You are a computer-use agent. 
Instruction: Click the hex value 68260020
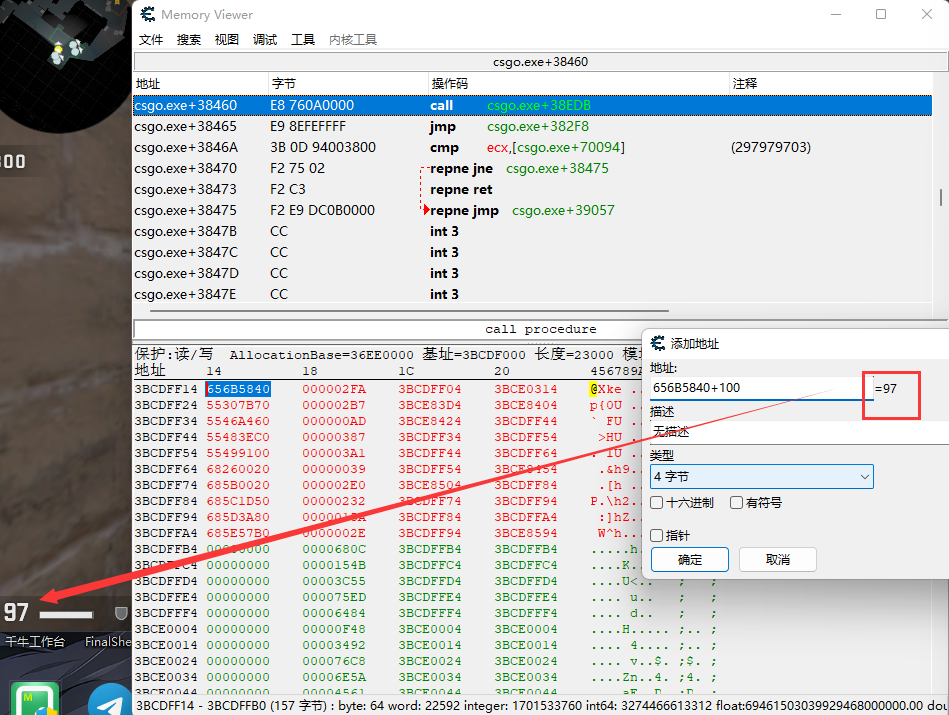tap(238, 469)
